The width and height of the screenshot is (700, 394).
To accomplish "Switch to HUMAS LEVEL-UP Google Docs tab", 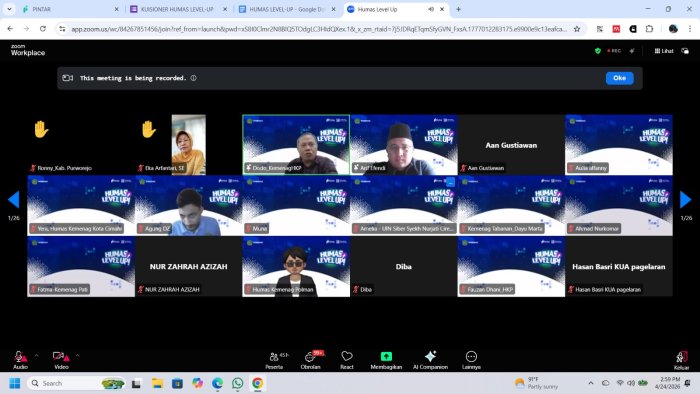I will coord(287,9).
